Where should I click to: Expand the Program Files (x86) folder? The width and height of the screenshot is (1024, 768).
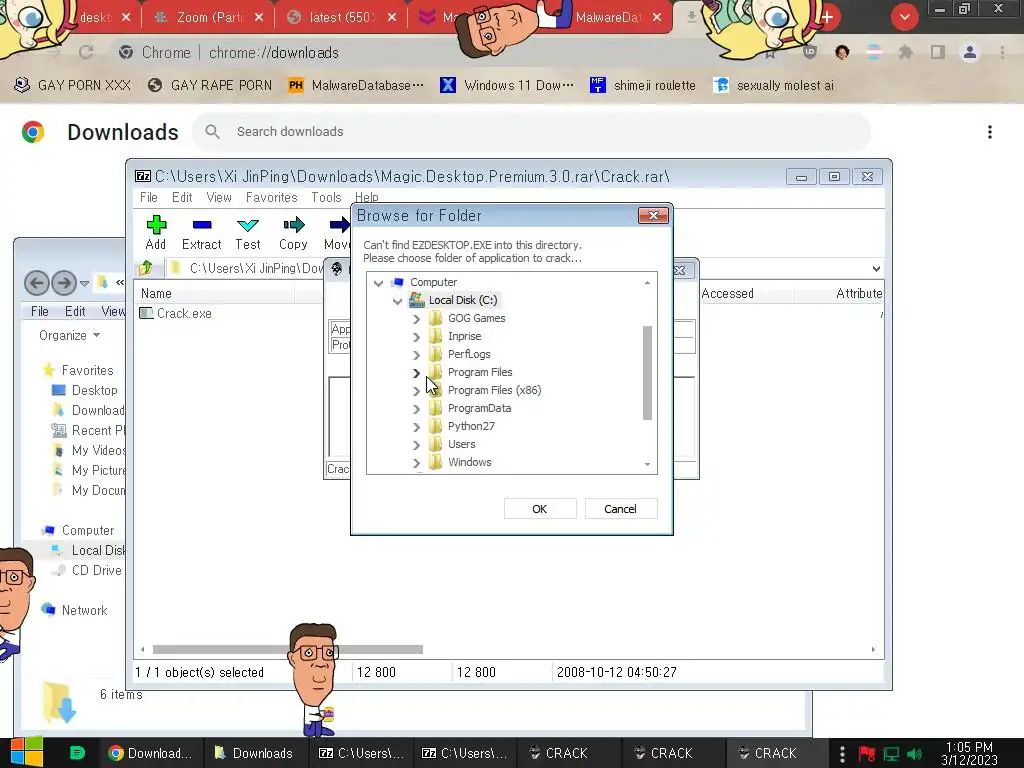[x=416, y=391]
